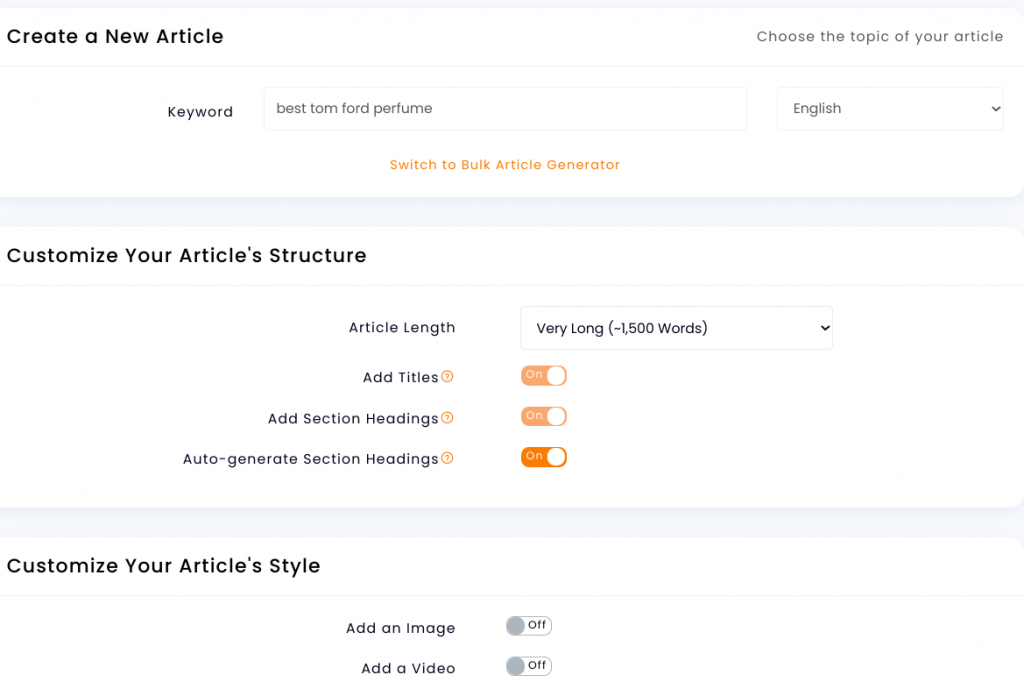Open the Article Length dropdown
1024x689 pixels.
point(677,328)
